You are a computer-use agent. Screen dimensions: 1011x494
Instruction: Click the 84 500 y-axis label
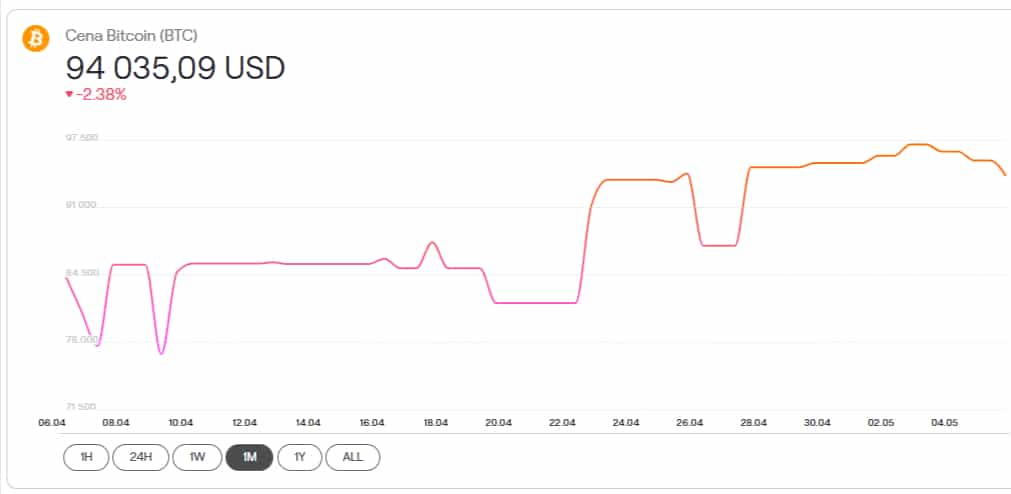point(82,272)
